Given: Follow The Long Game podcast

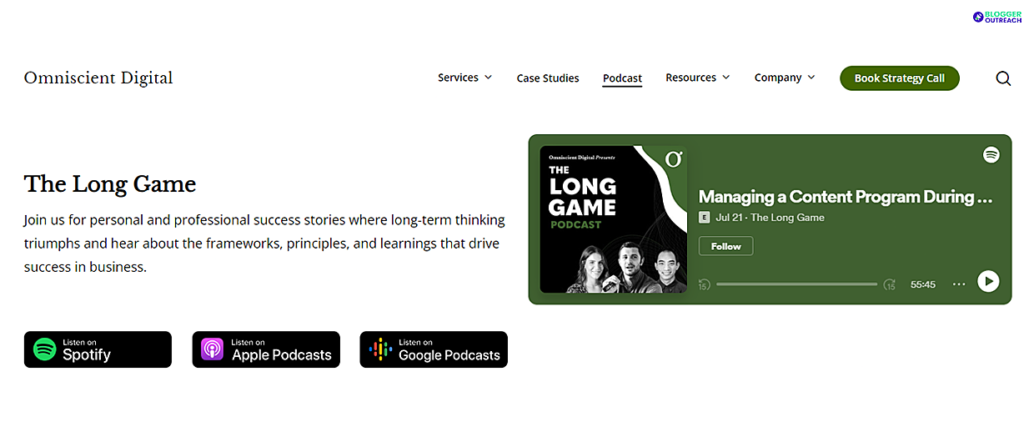Looking at the screenshot, I should point(726,246).
